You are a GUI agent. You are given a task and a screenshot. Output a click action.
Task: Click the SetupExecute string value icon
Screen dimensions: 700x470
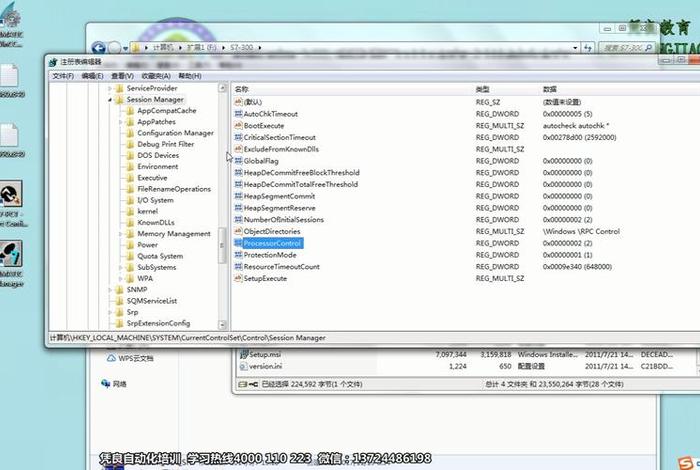tap(238, 279)
